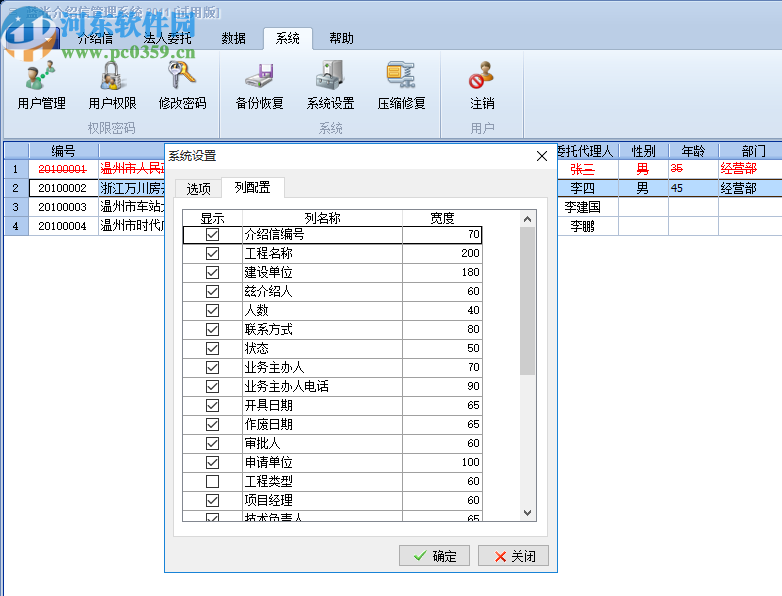
Task: Switch to the 选项 tab in dialog
Action: point(198,189)
